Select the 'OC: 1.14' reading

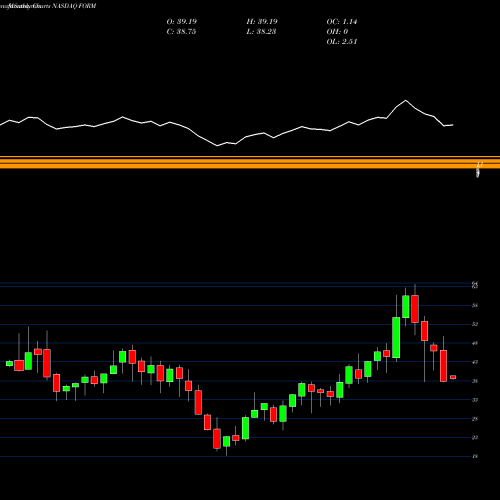(x=342, y=21)
